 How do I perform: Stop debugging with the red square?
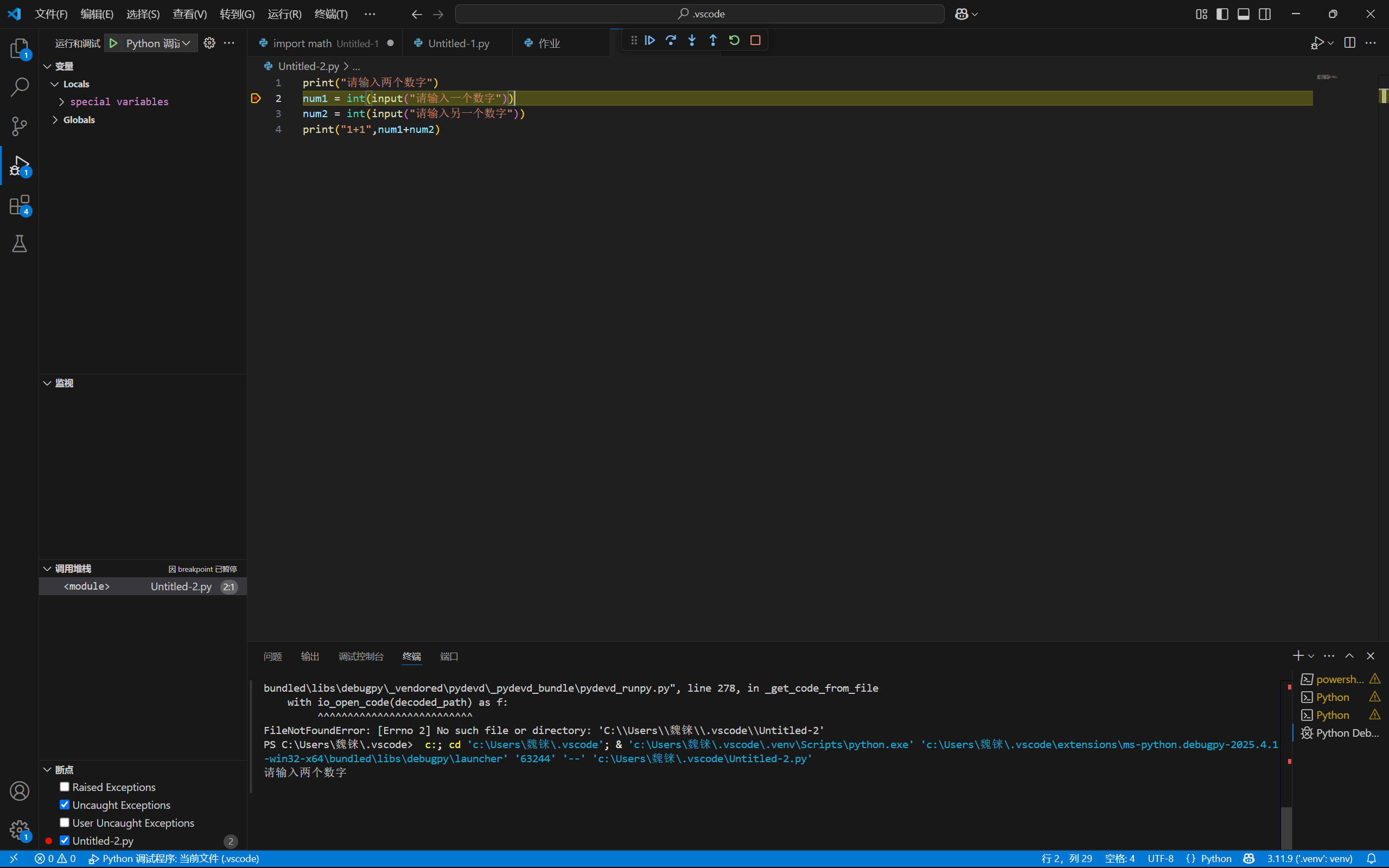pos(755,40)
